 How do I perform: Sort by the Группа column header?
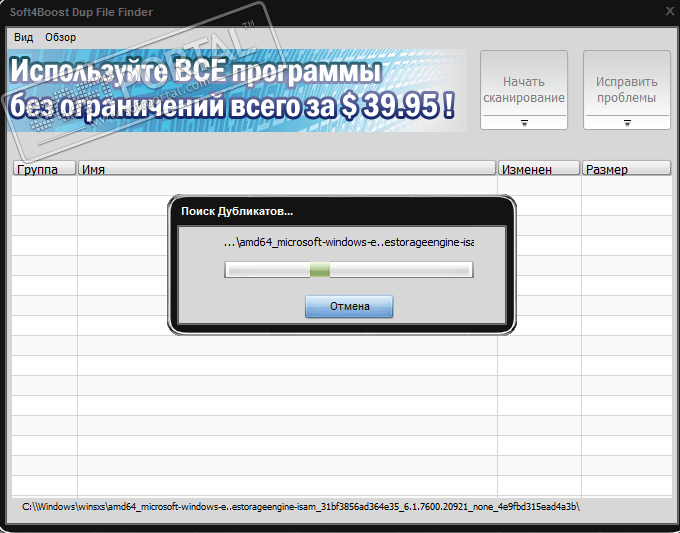(44, 169)
